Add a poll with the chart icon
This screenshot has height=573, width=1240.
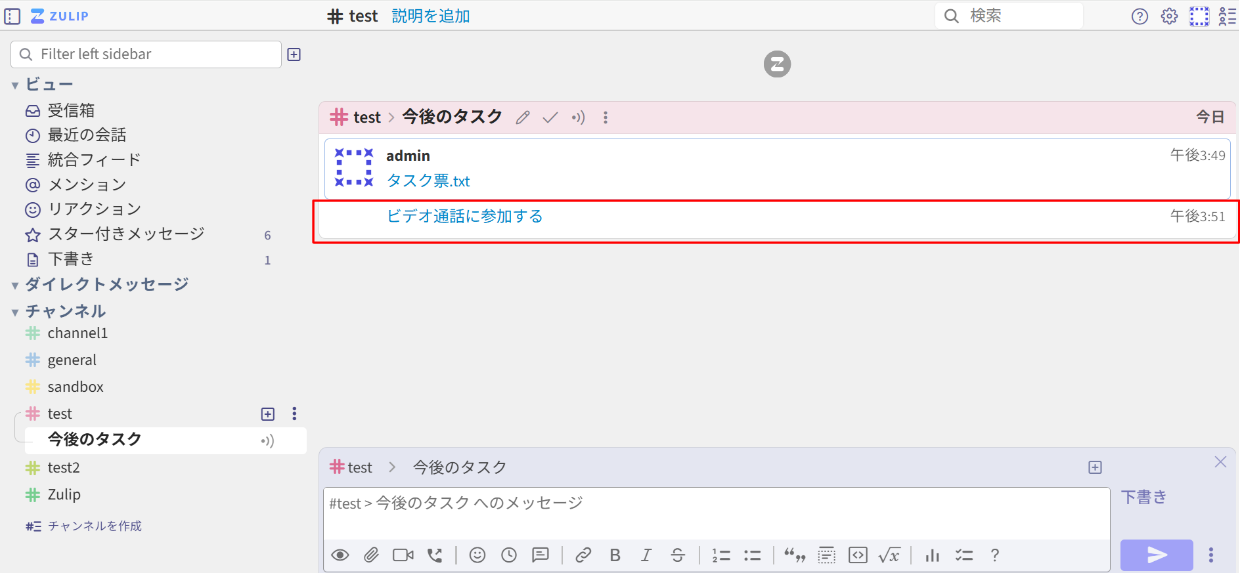[932, 555]
